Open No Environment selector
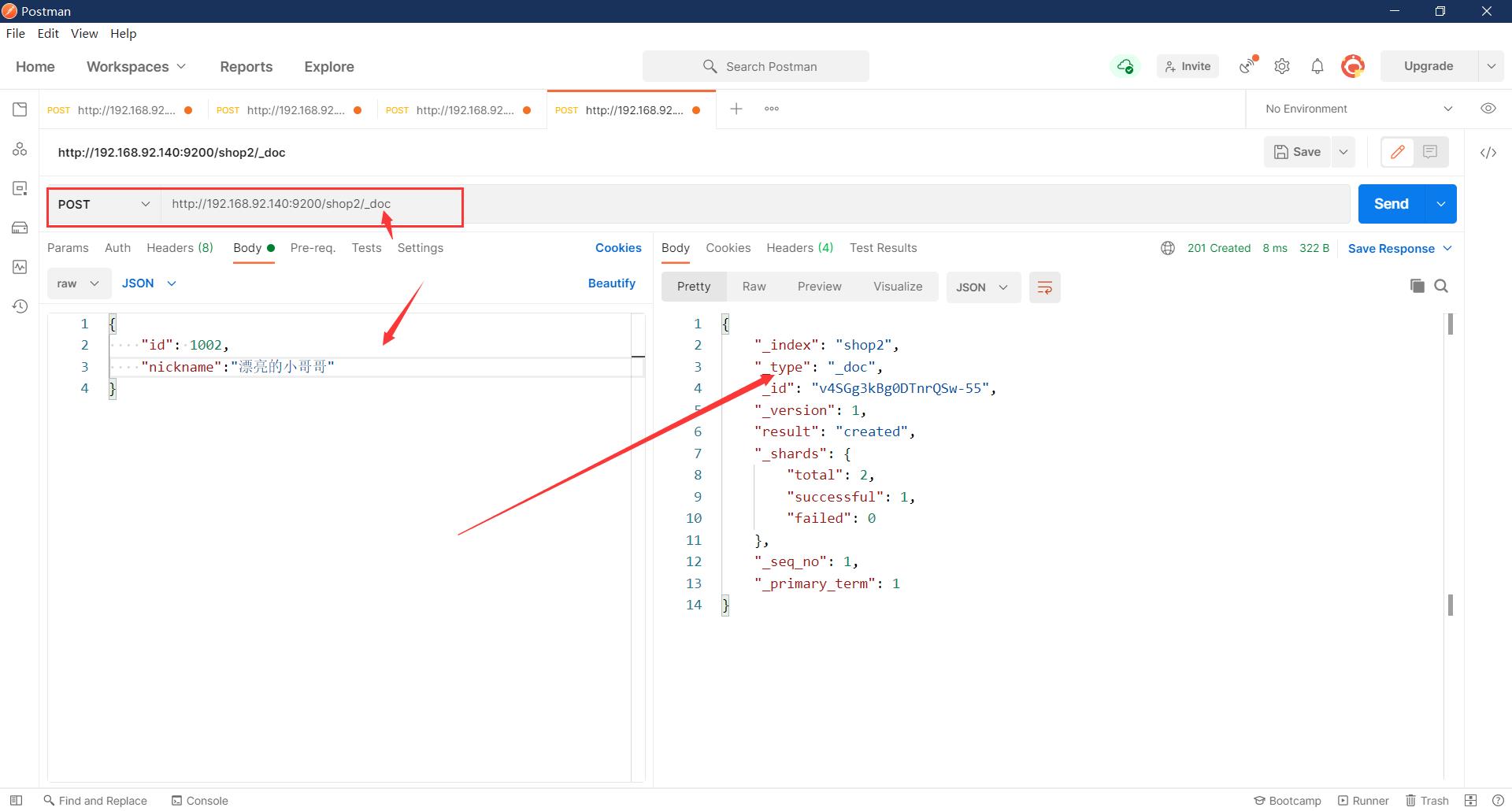The width and height of the screenshot is (1512, 811). pyautogui.click(x=1358, y=109)
